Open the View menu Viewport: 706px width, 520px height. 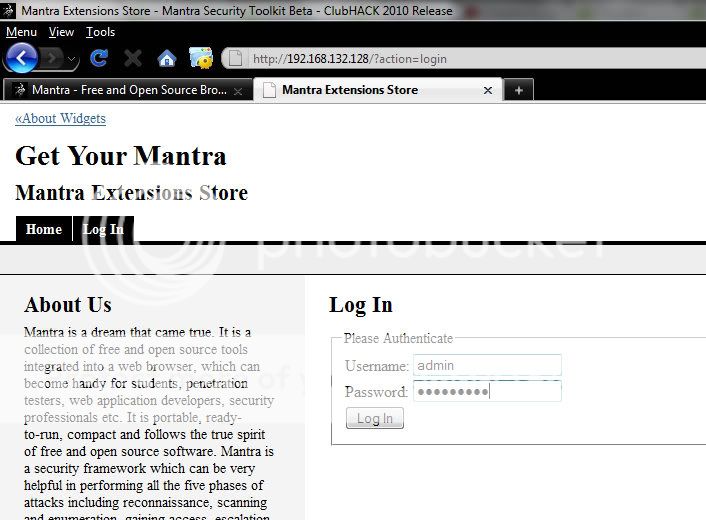[x=61, y=32]
